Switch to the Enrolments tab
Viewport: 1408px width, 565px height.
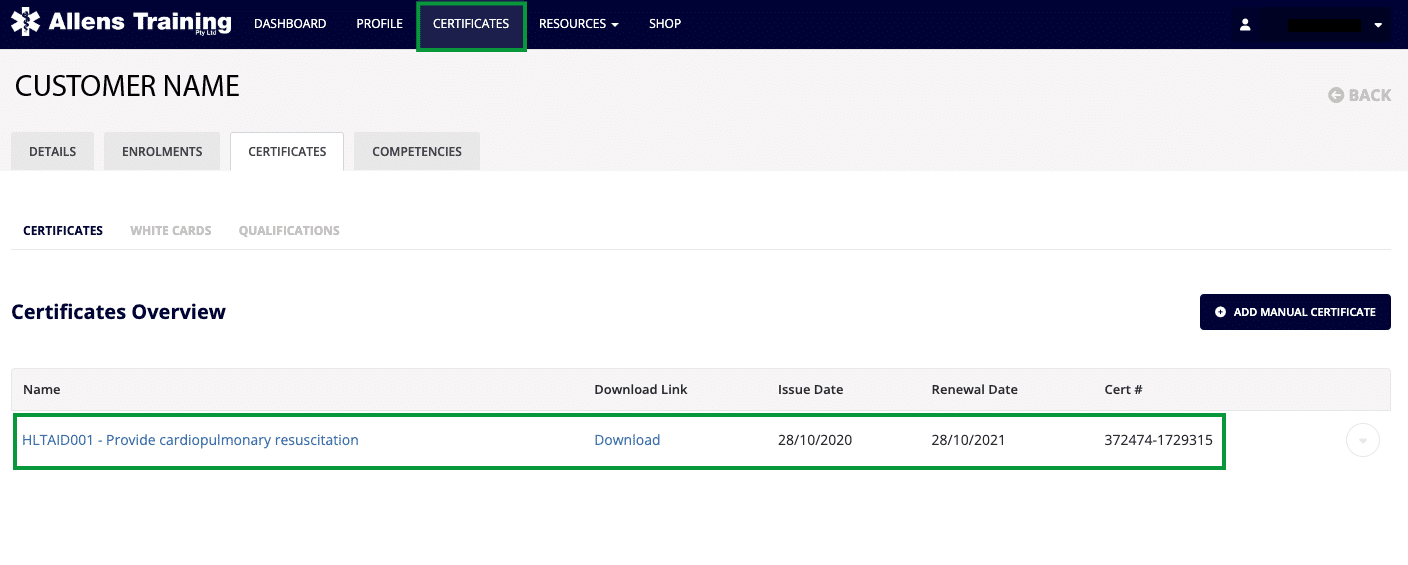coord(162,152)
